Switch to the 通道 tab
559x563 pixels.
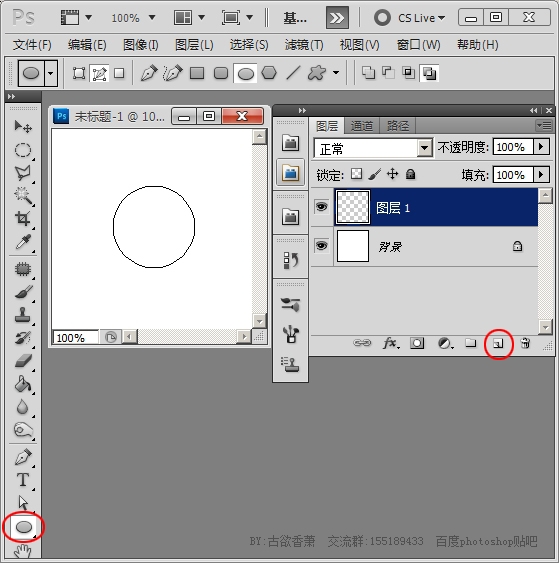(362, 126)
